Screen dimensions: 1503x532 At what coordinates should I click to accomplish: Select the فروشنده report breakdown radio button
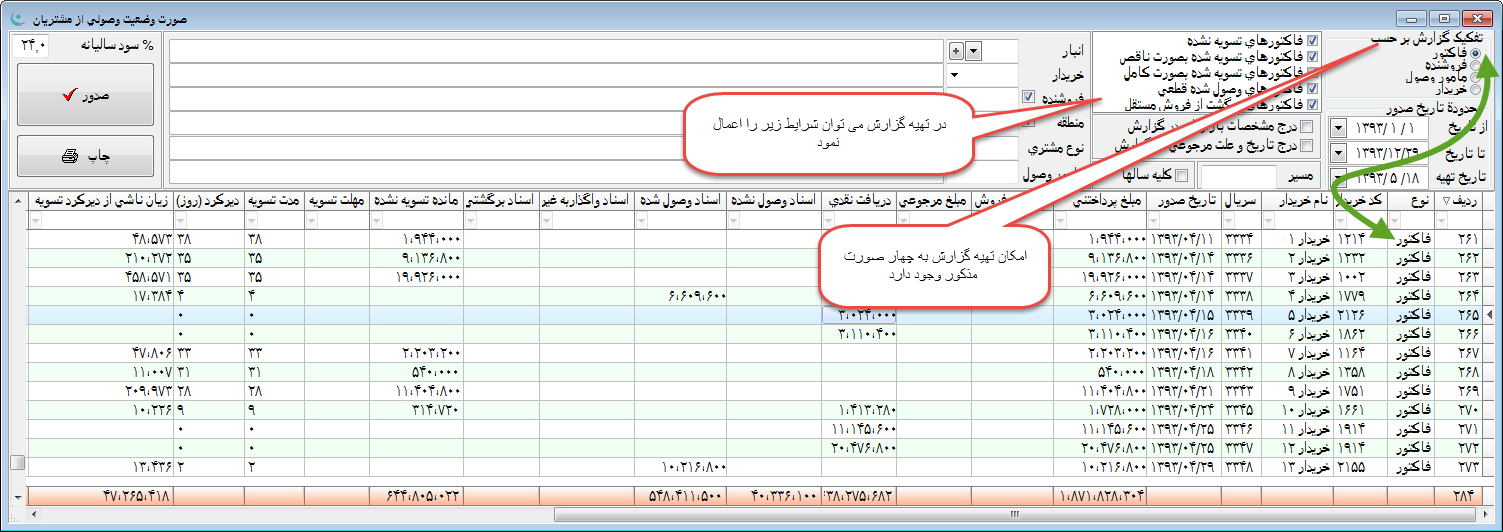(x=1476, y=65)
